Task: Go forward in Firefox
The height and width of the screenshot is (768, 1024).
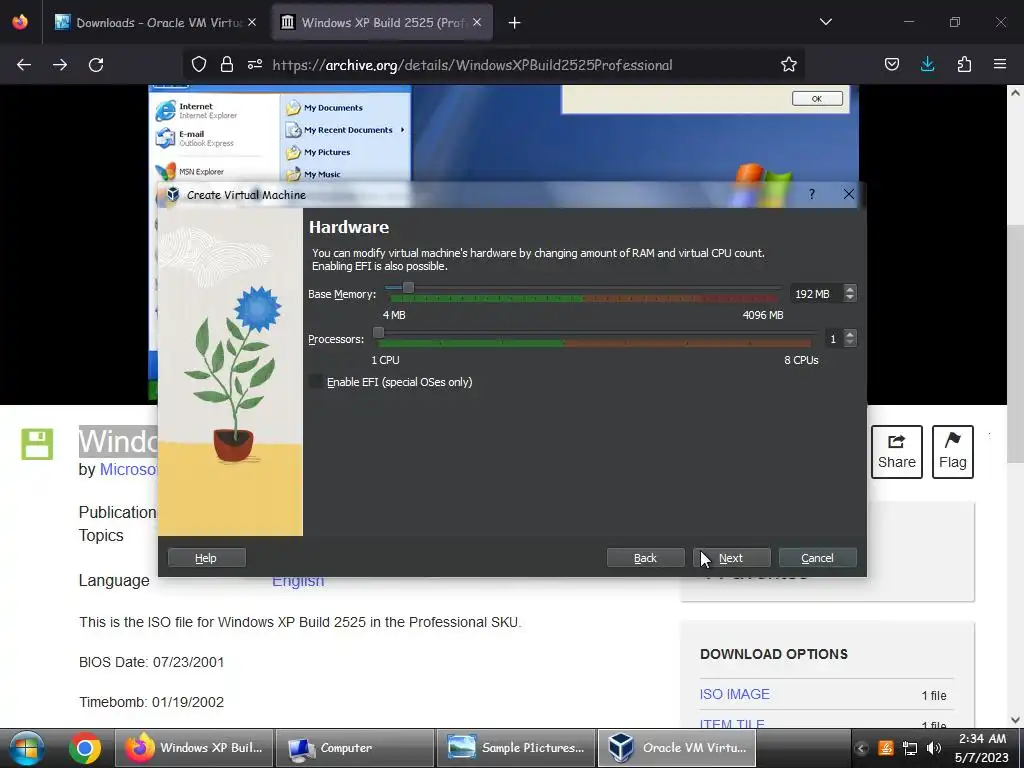Action: tap(60, 65)
